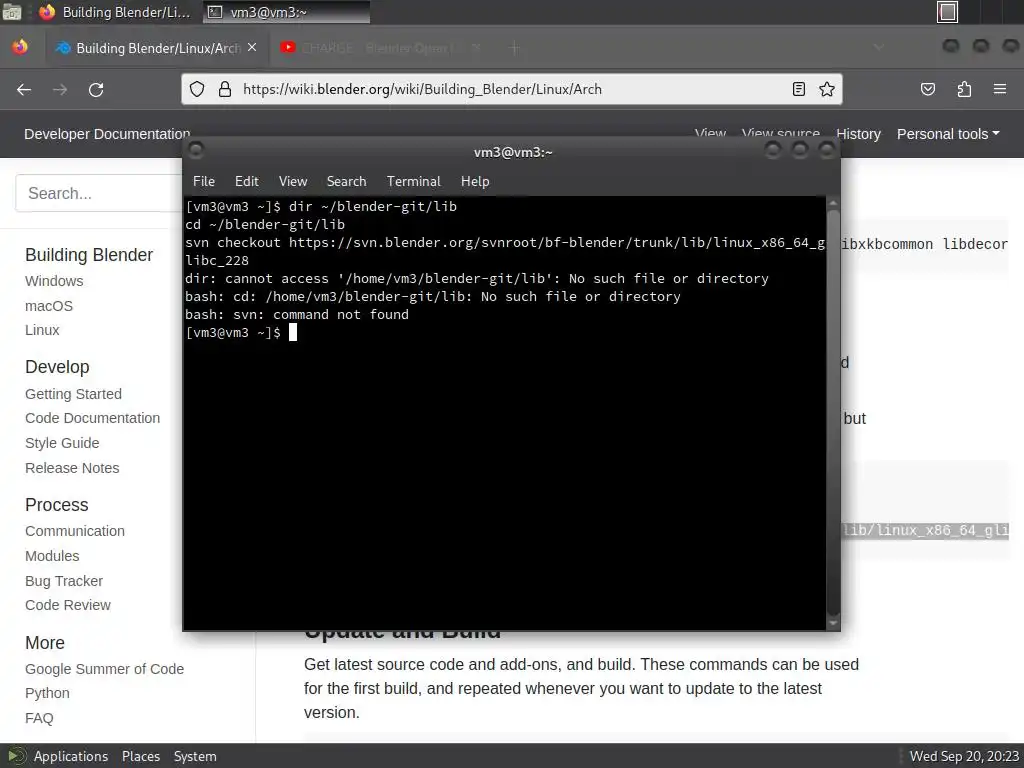
Task: Click the YouTube tab favicon
Action: pos(287,48)
